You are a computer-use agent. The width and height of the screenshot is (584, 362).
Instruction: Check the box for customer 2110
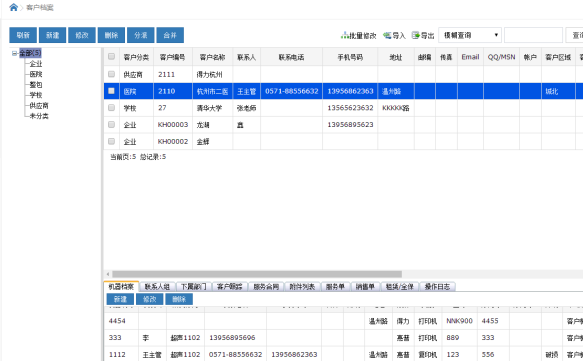point(111,91)
